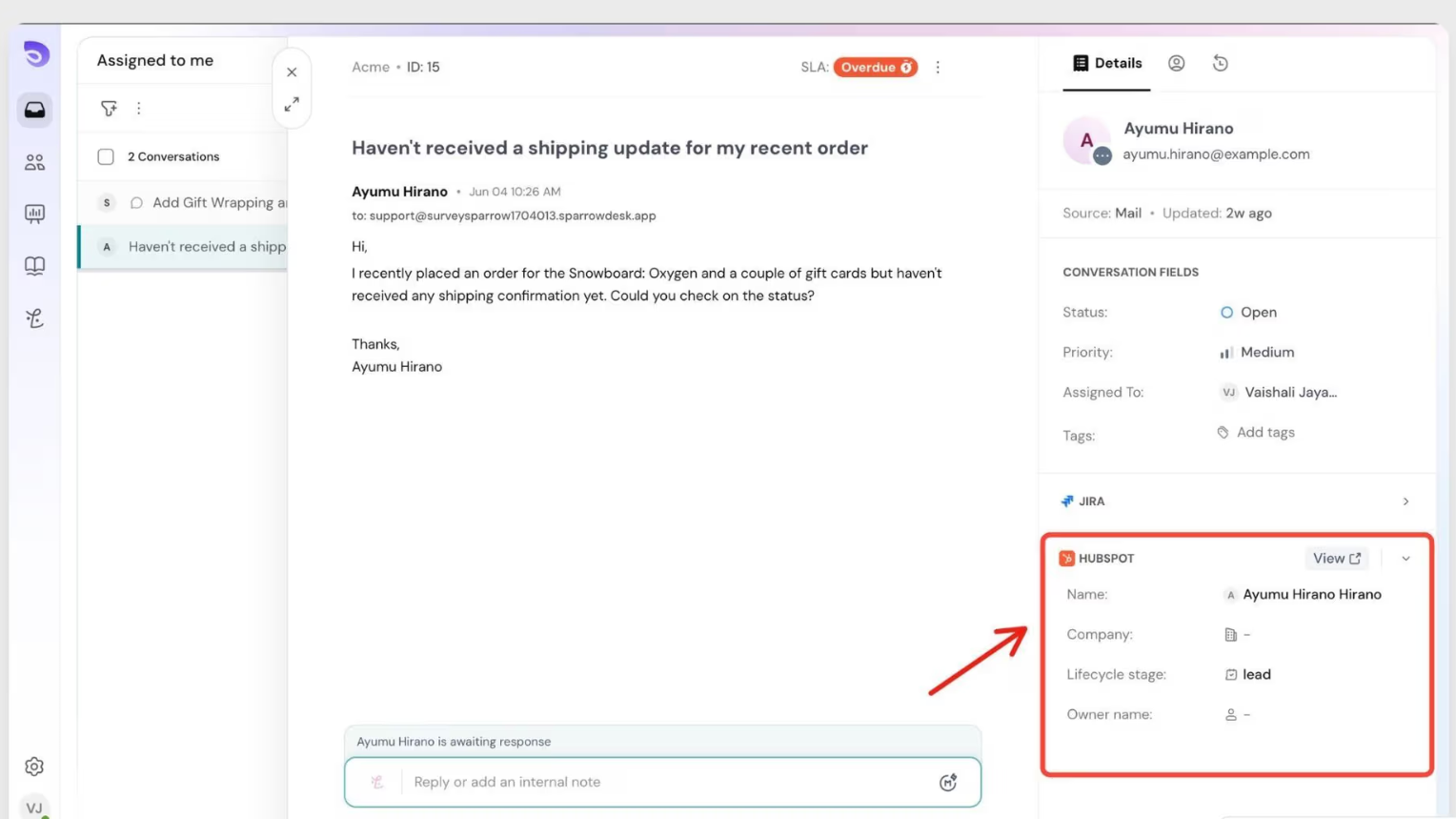Click the Acme breadcrumb
Screen dimensions: 1456x819
coord(371,67)
